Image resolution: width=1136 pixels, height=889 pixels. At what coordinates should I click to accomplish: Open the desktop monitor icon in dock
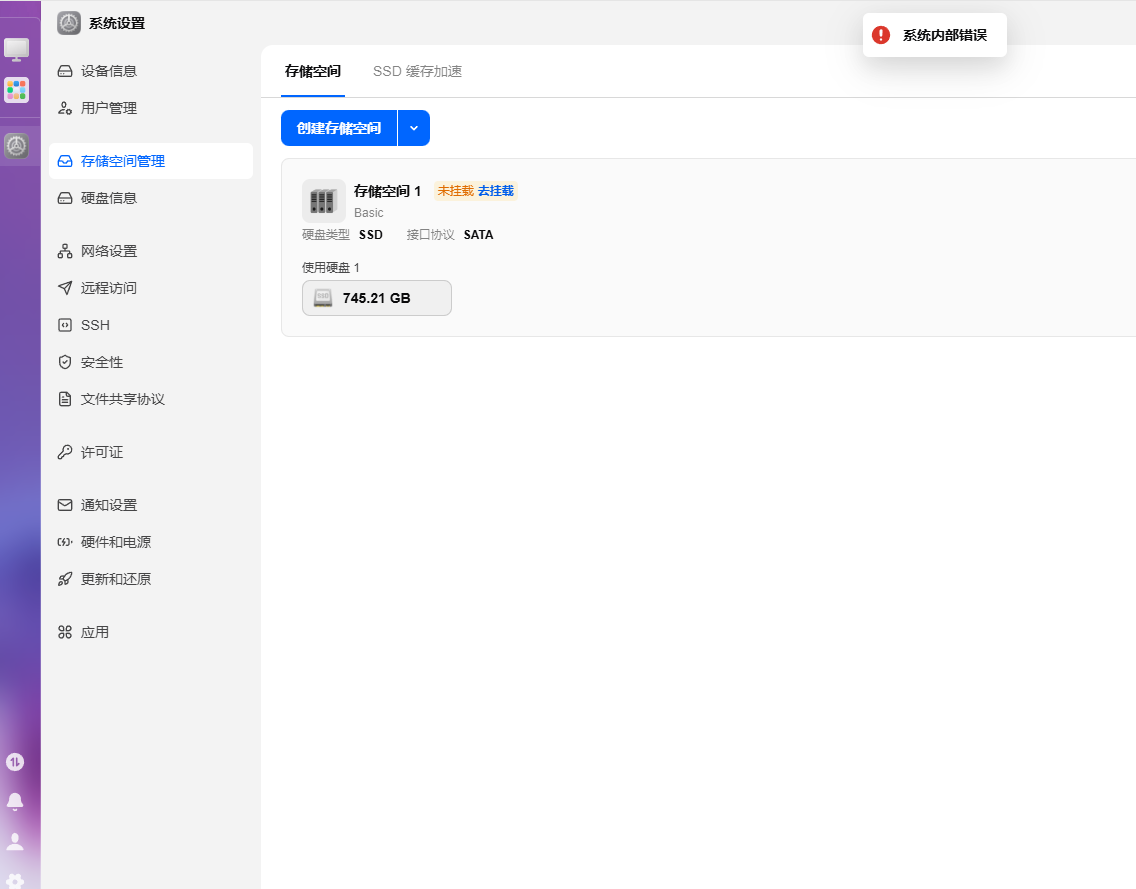[16, 49]
